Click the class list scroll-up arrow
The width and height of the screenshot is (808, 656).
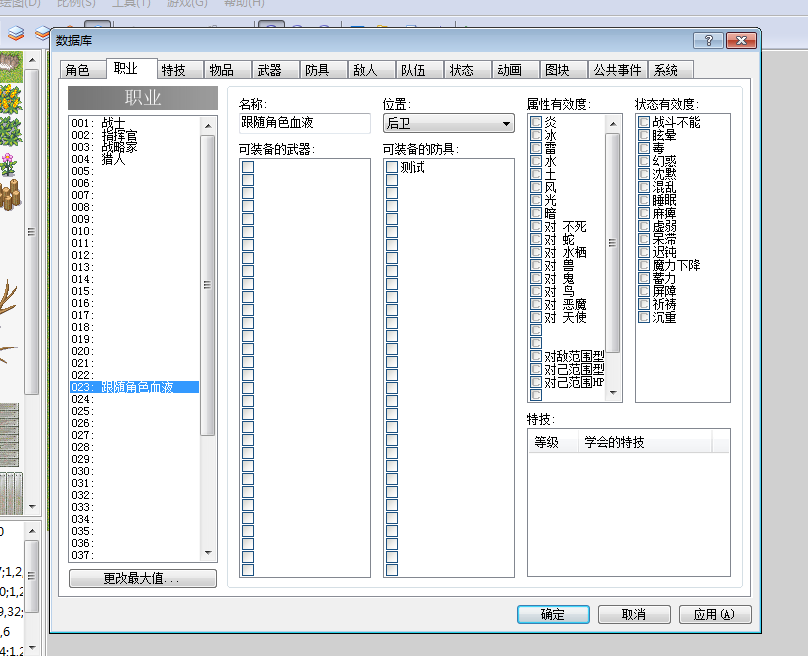[208, 126]
